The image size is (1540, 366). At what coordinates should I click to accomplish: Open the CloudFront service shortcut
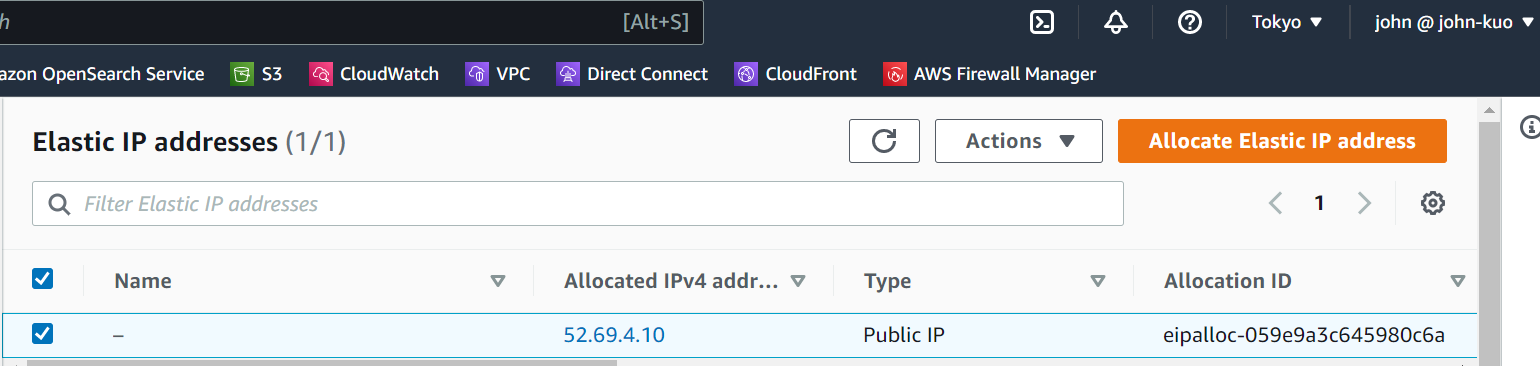(x=796, y=74)
